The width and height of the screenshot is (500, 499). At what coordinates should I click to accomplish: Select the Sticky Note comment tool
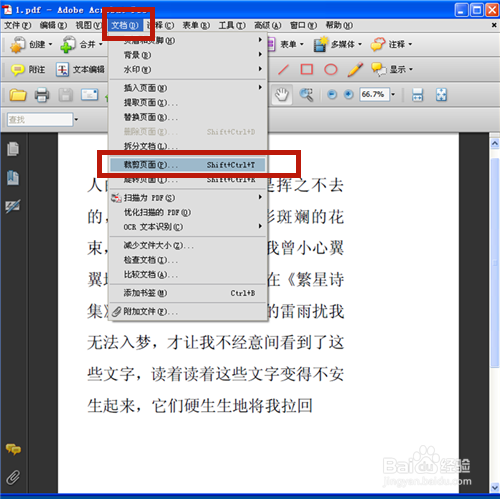(17, 70)
